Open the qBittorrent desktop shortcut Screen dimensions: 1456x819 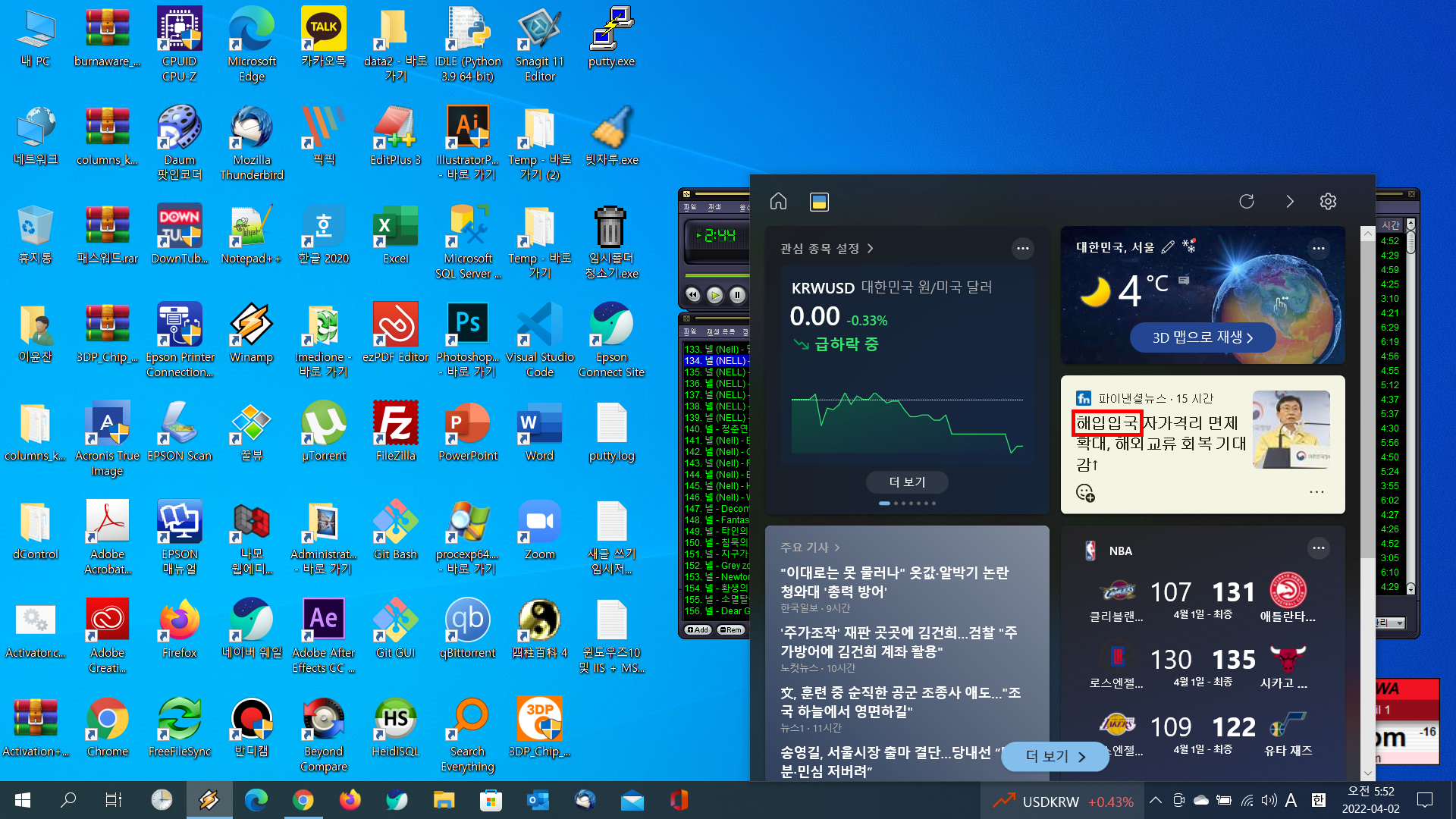click(x=468, y=628)
